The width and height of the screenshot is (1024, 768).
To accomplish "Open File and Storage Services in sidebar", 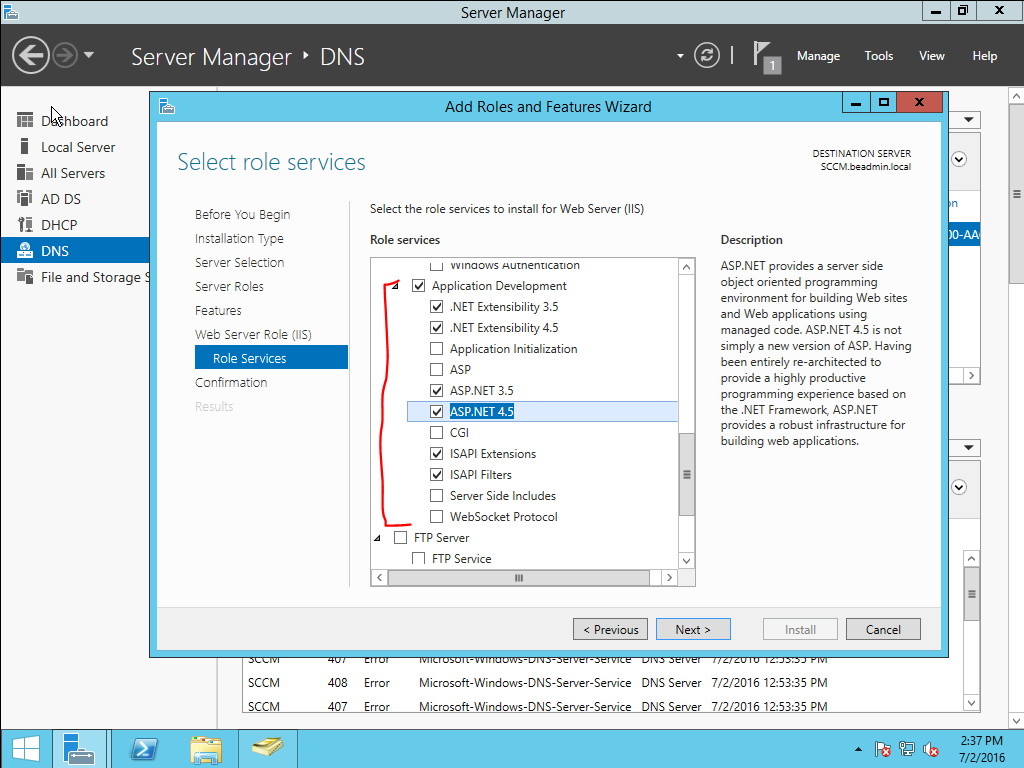I will (x=83, y=277).
